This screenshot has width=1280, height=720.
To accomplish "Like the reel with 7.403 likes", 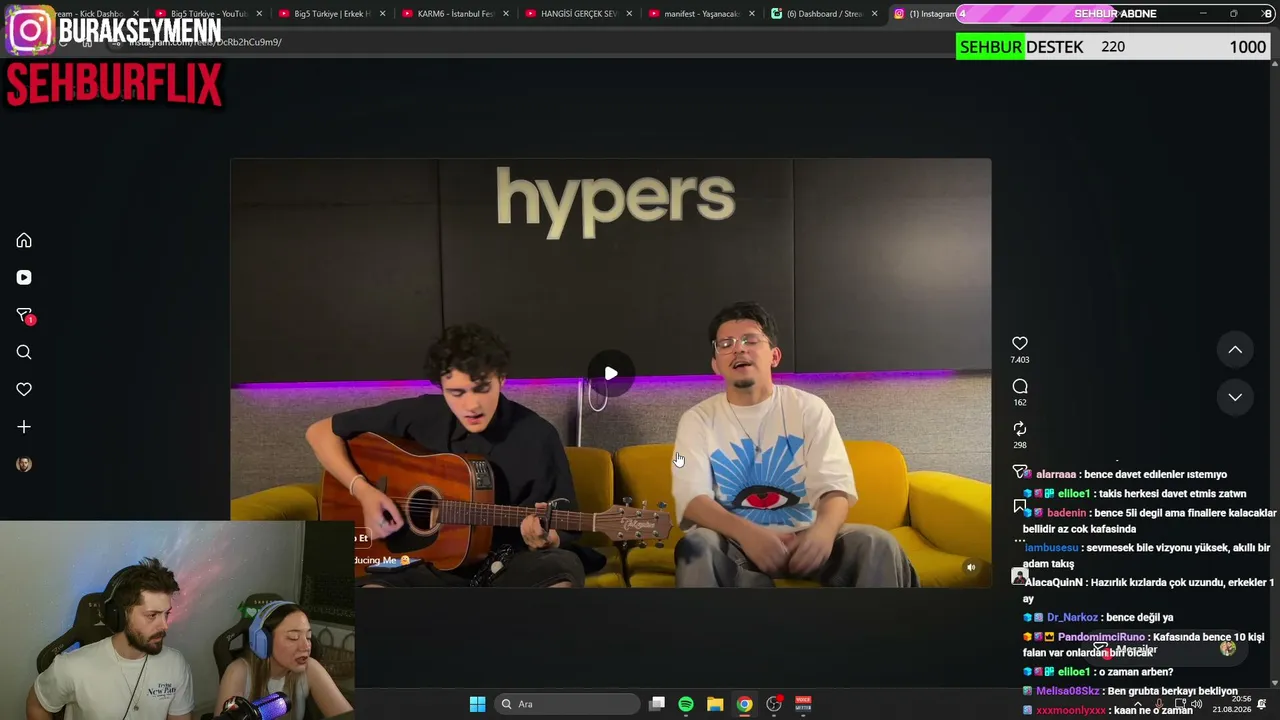I will [x=1020, y=343].
